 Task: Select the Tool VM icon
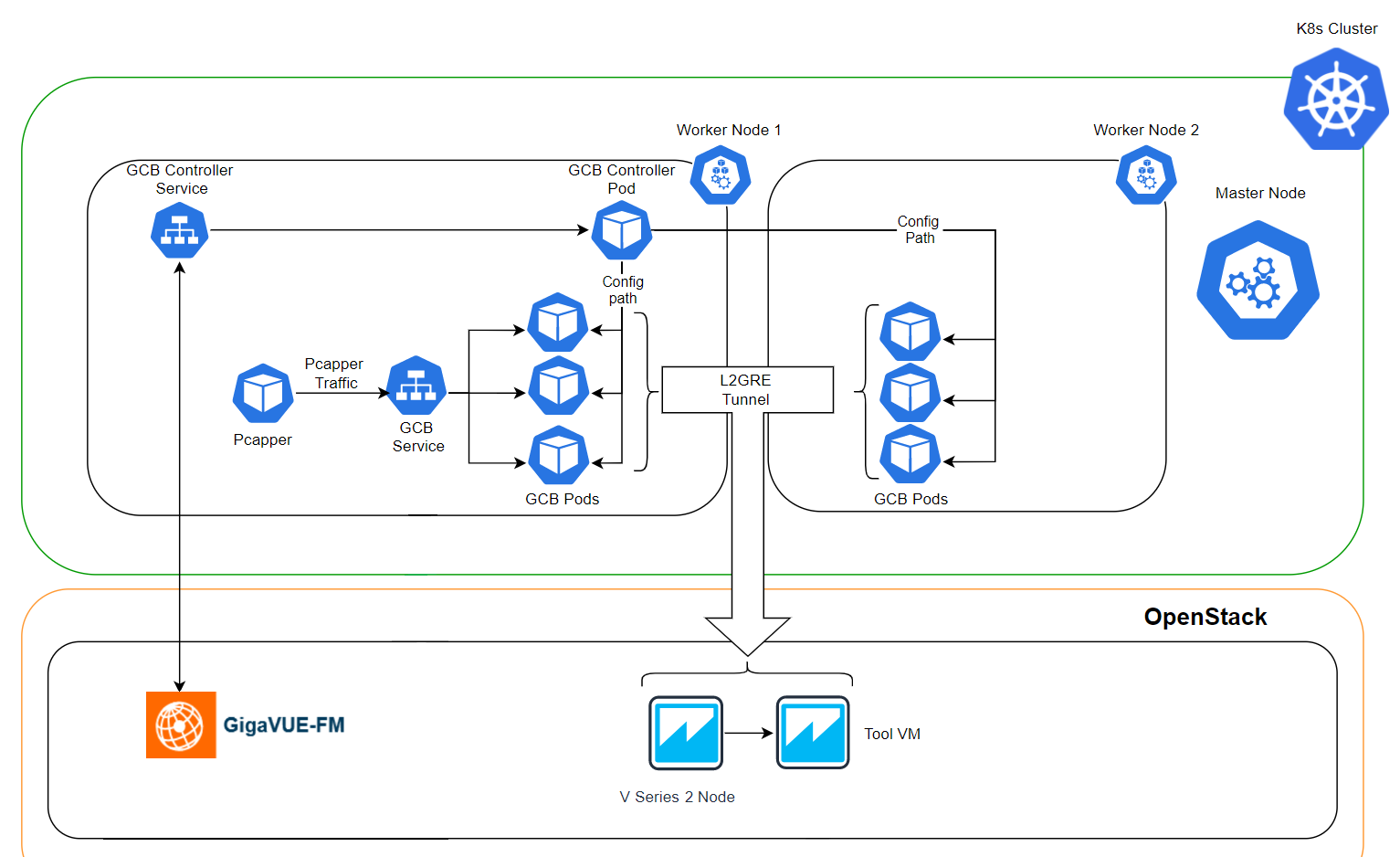click(813, 733)
